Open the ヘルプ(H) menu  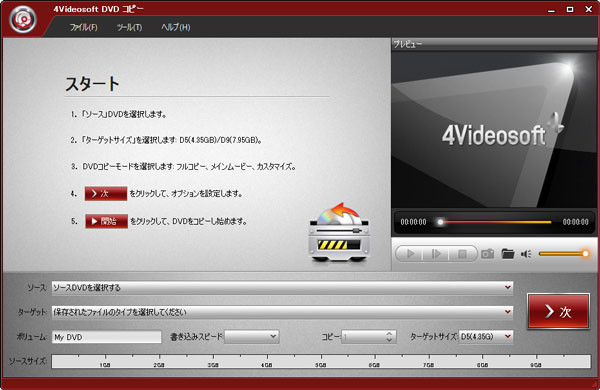[x=176, y=27]
